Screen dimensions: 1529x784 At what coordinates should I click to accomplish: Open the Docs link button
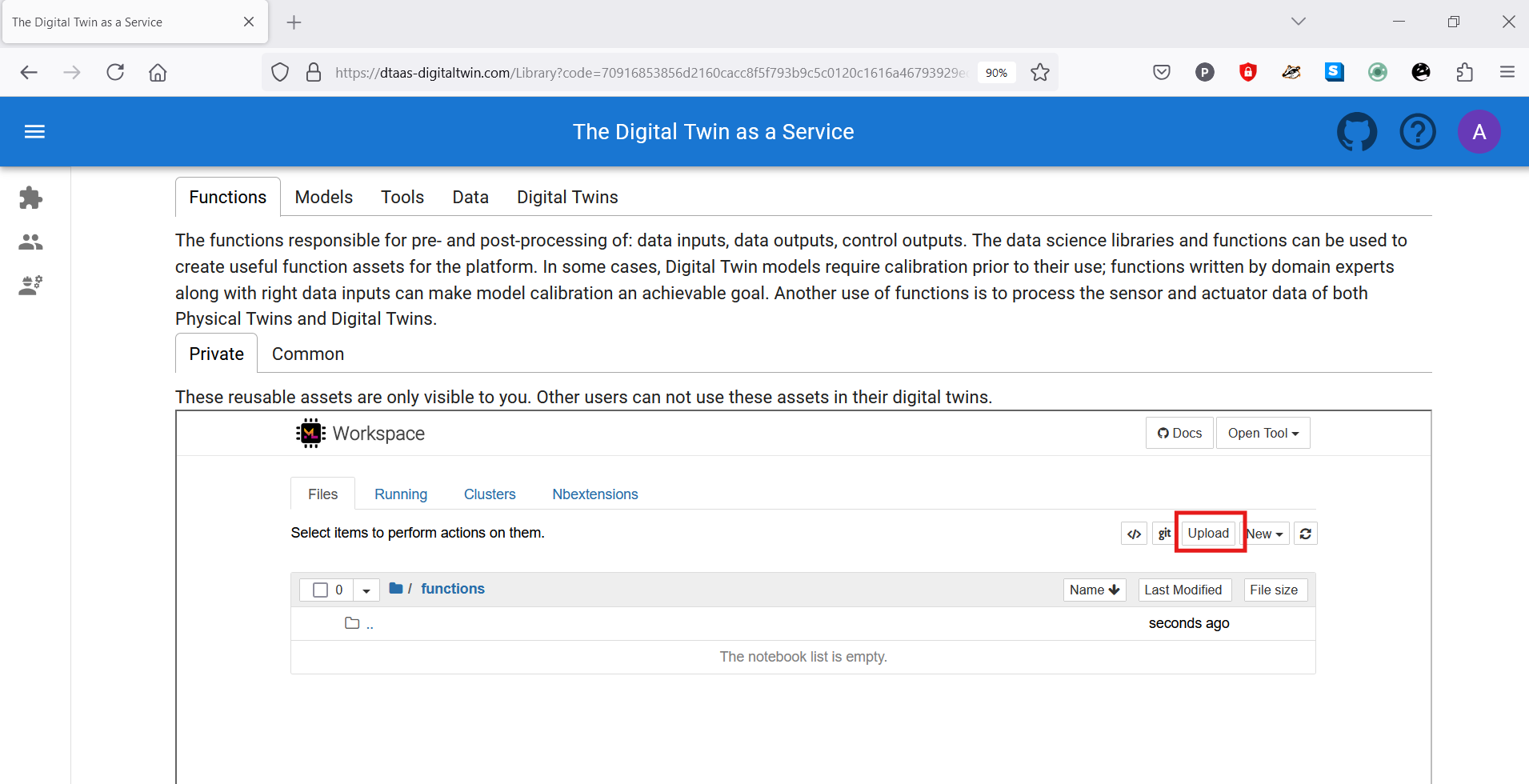(x=1179, y=433)
